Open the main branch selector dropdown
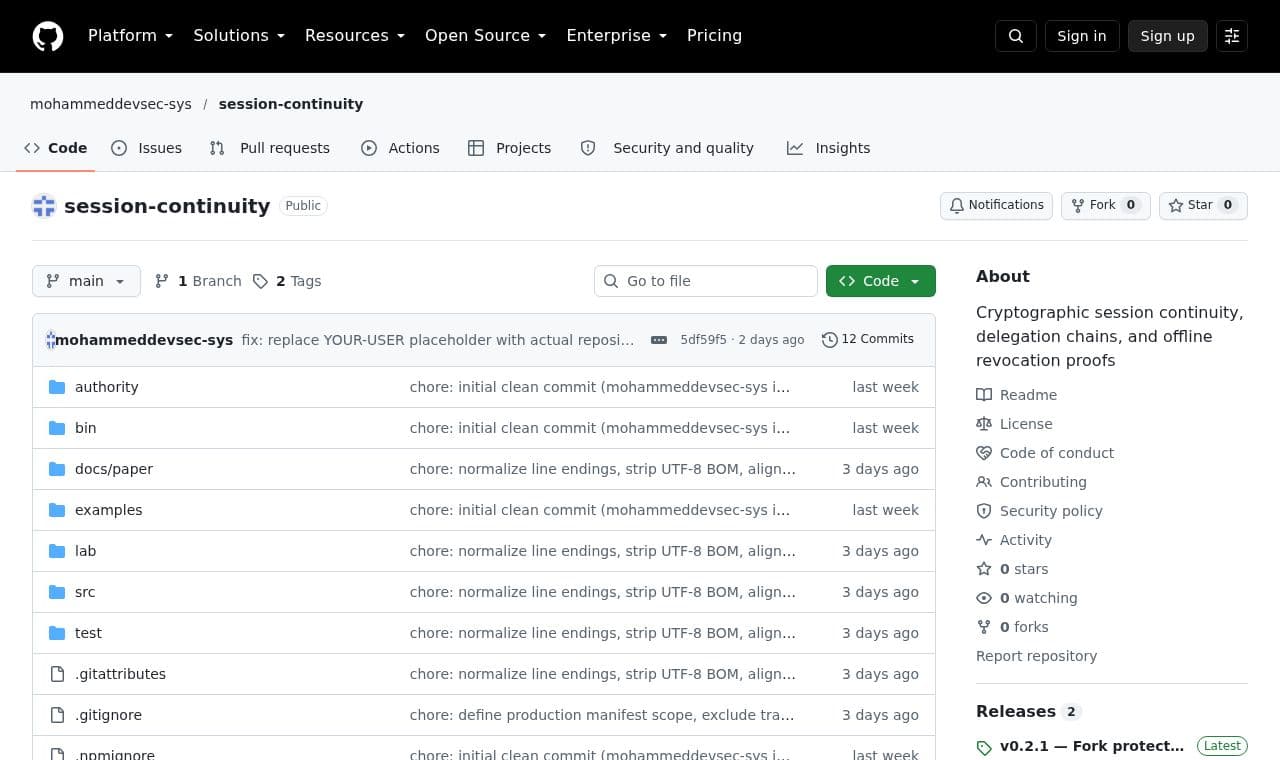The width and height of the screenshot is (1280, 760). click(x=86, y=281)
